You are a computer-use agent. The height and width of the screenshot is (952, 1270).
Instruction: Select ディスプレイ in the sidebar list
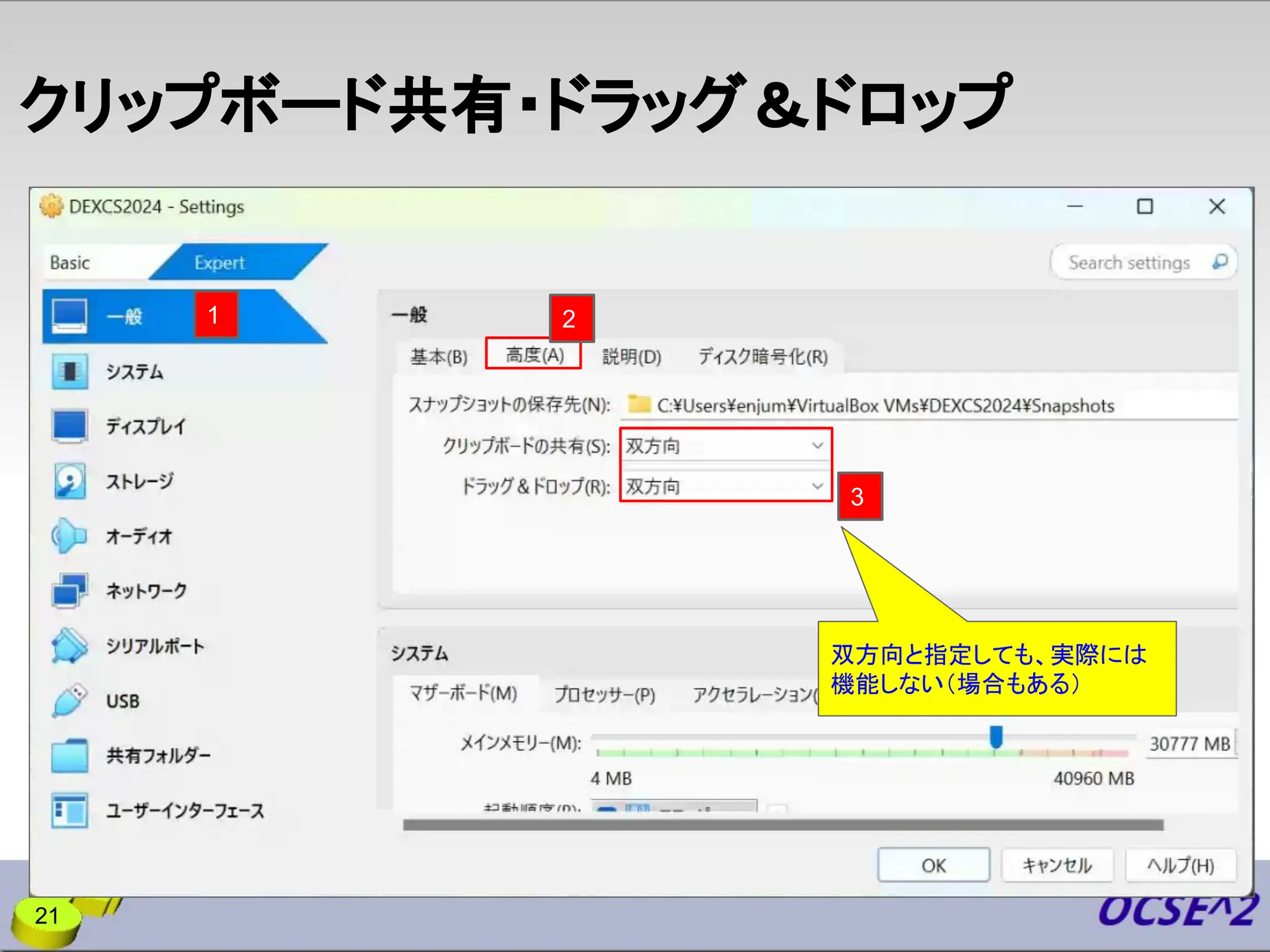tap(146, 426)
